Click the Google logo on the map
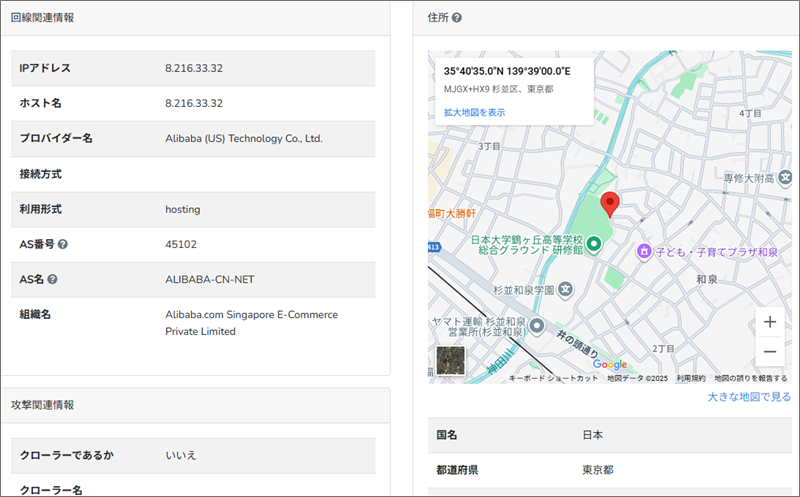This screenshot has height=497, width=800. (x=610, y=364)
